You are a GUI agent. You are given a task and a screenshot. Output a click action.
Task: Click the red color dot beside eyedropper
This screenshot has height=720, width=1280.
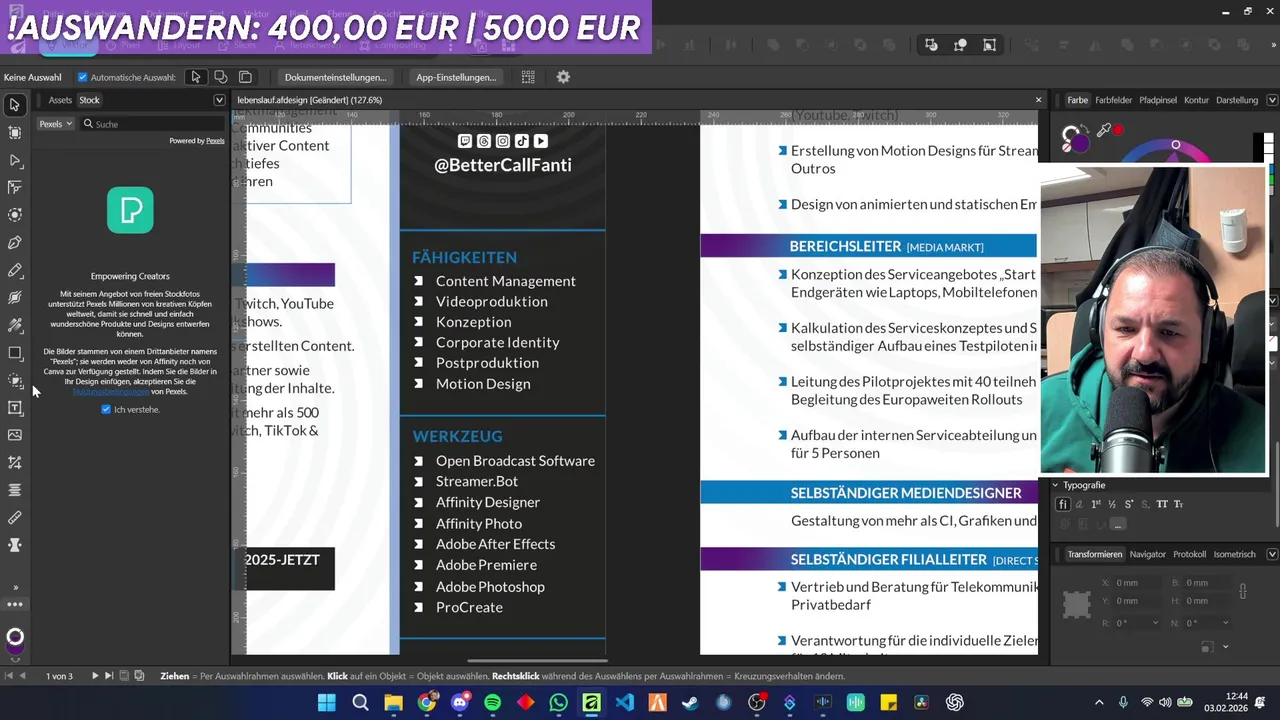coord(1119,130)
